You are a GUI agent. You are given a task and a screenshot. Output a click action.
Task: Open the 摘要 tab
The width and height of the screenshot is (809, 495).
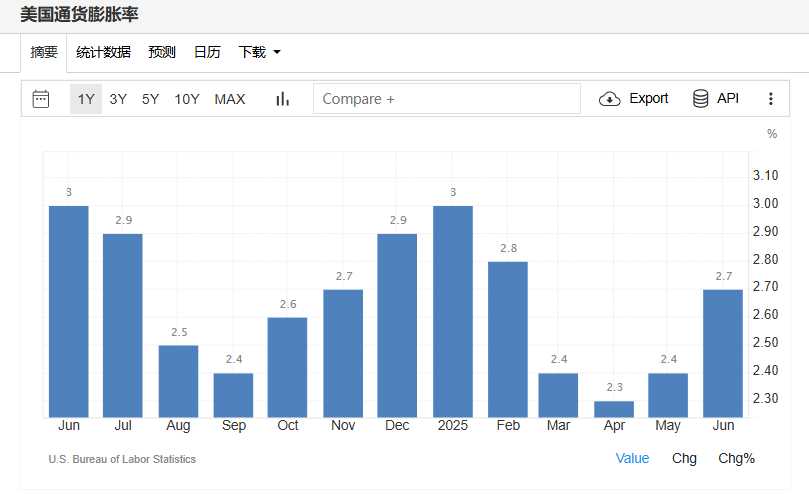(44, 52)
